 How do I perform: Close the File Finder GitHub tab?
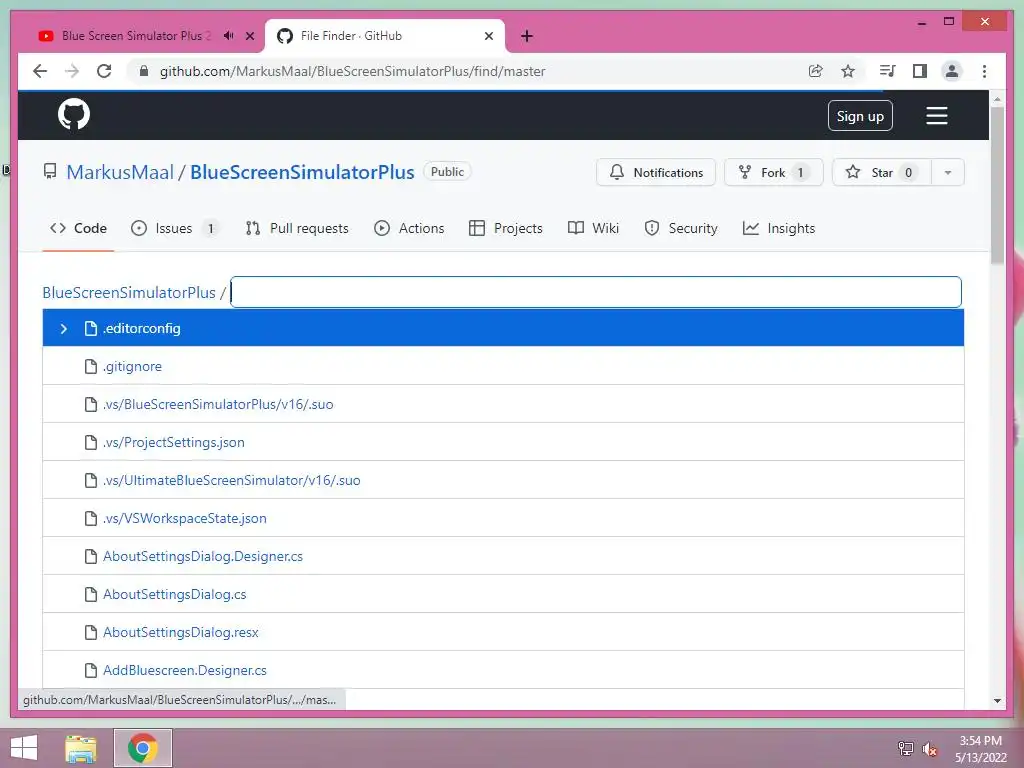[x=488, y=36]
